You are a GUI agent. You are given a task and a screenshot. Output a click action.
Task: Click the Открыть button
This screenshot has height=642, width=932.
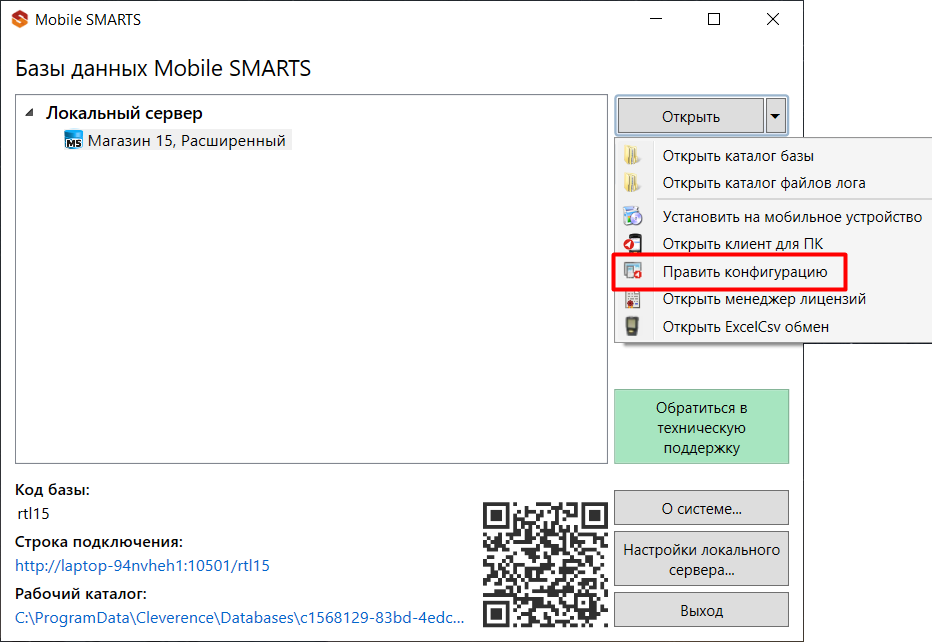tap(691, 116)
